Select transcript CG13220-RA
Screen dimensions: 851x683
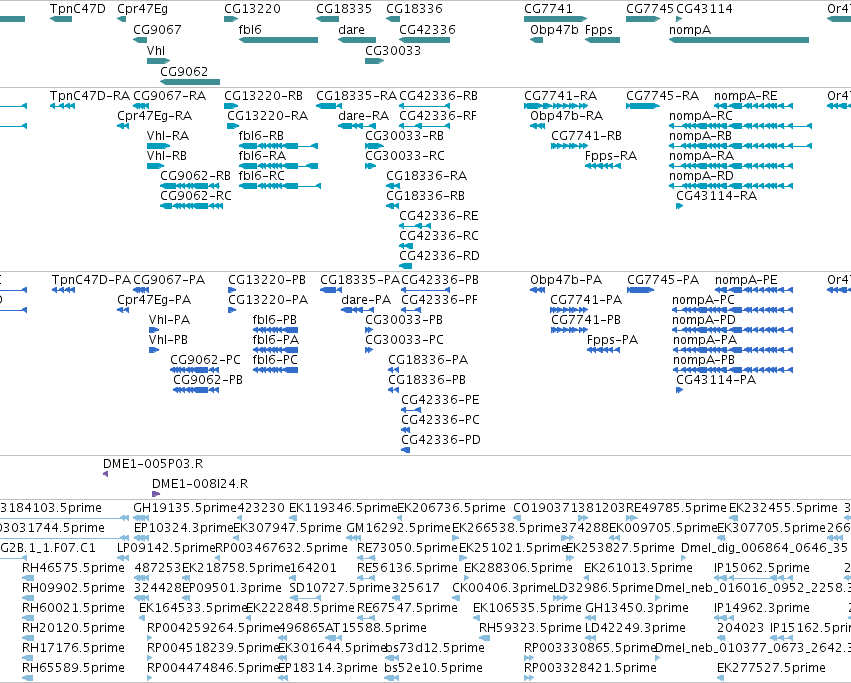point(268,116)
